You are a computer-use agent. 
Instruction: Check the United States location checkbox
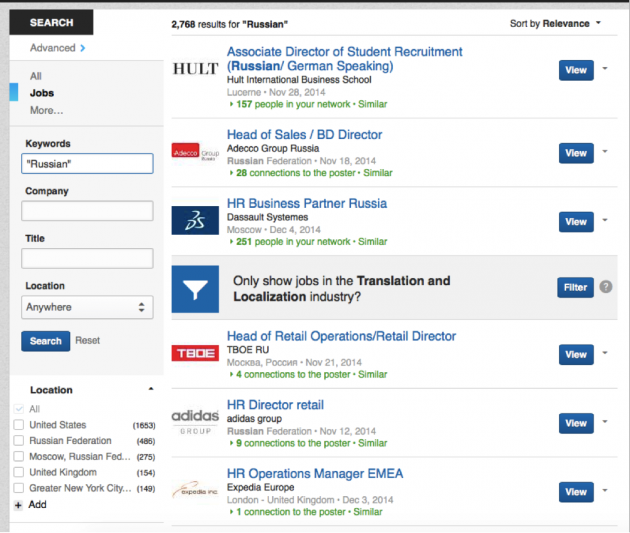click(x=18, y=425)
